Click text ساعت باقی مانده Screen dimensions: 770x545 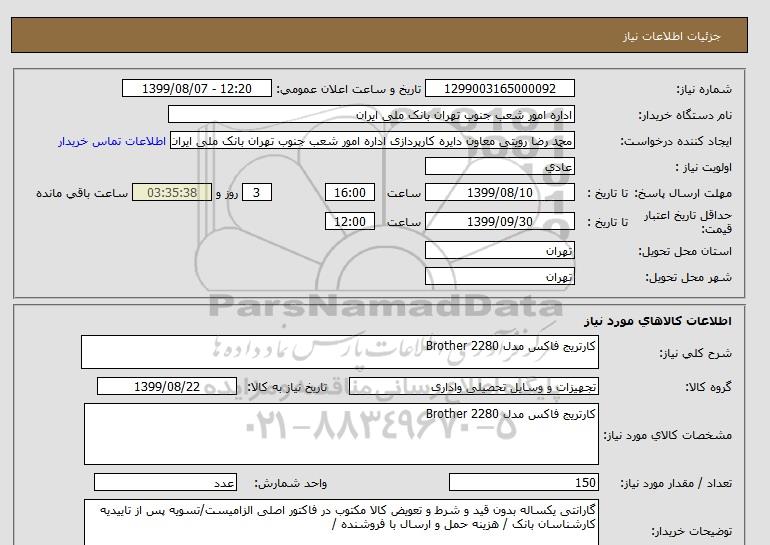[82, 193]
